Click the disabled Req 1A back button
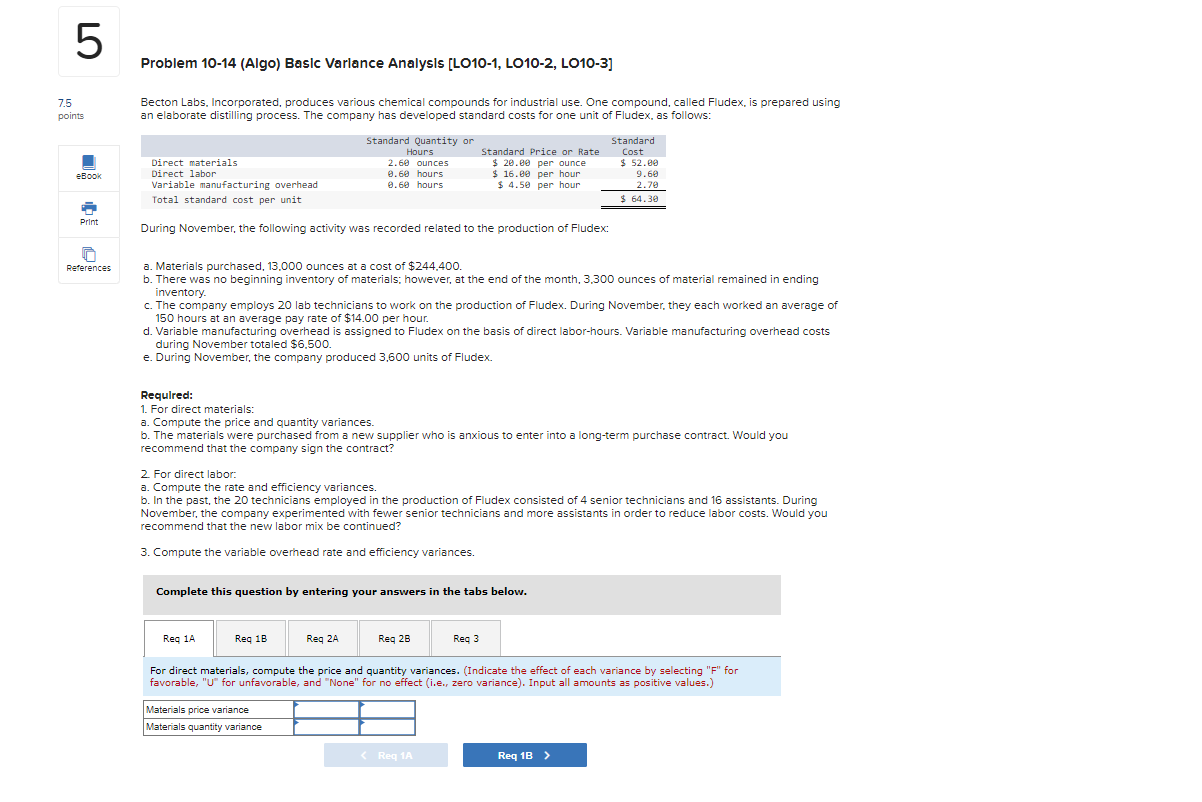This screenshot has width=1202, height=802. point(386,754)
